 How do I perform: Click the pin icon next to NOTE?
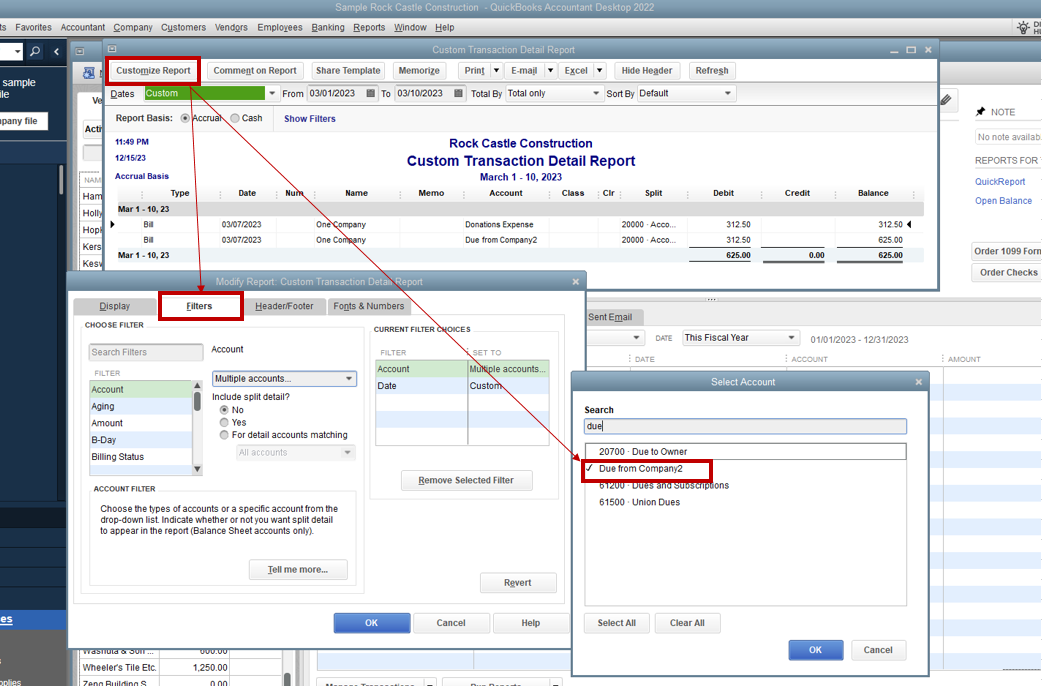980,112
